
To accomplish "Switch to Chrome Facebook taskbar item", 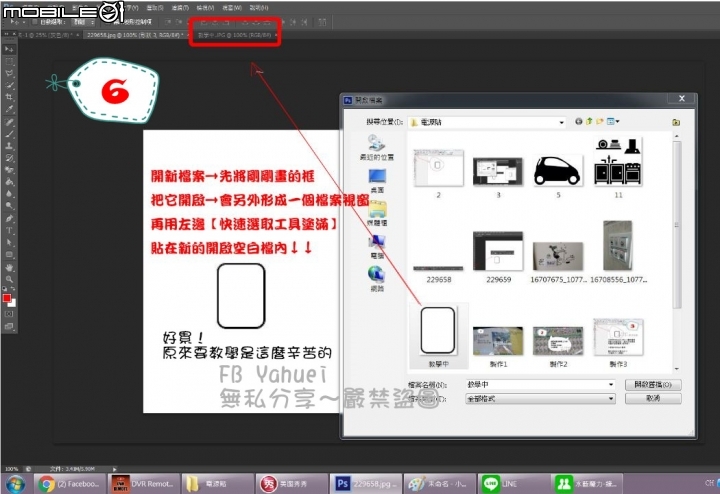I will pyautogui.click(x=70, y=484).
